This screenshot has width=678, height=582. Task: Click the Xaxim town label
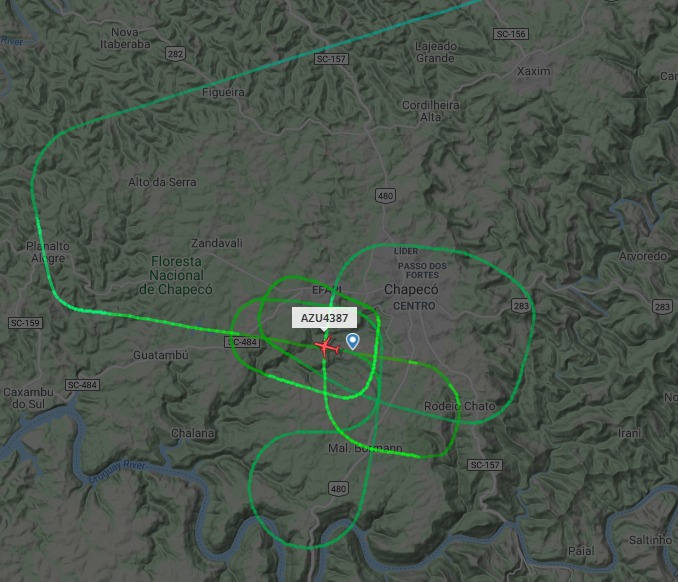coord(534,71)
